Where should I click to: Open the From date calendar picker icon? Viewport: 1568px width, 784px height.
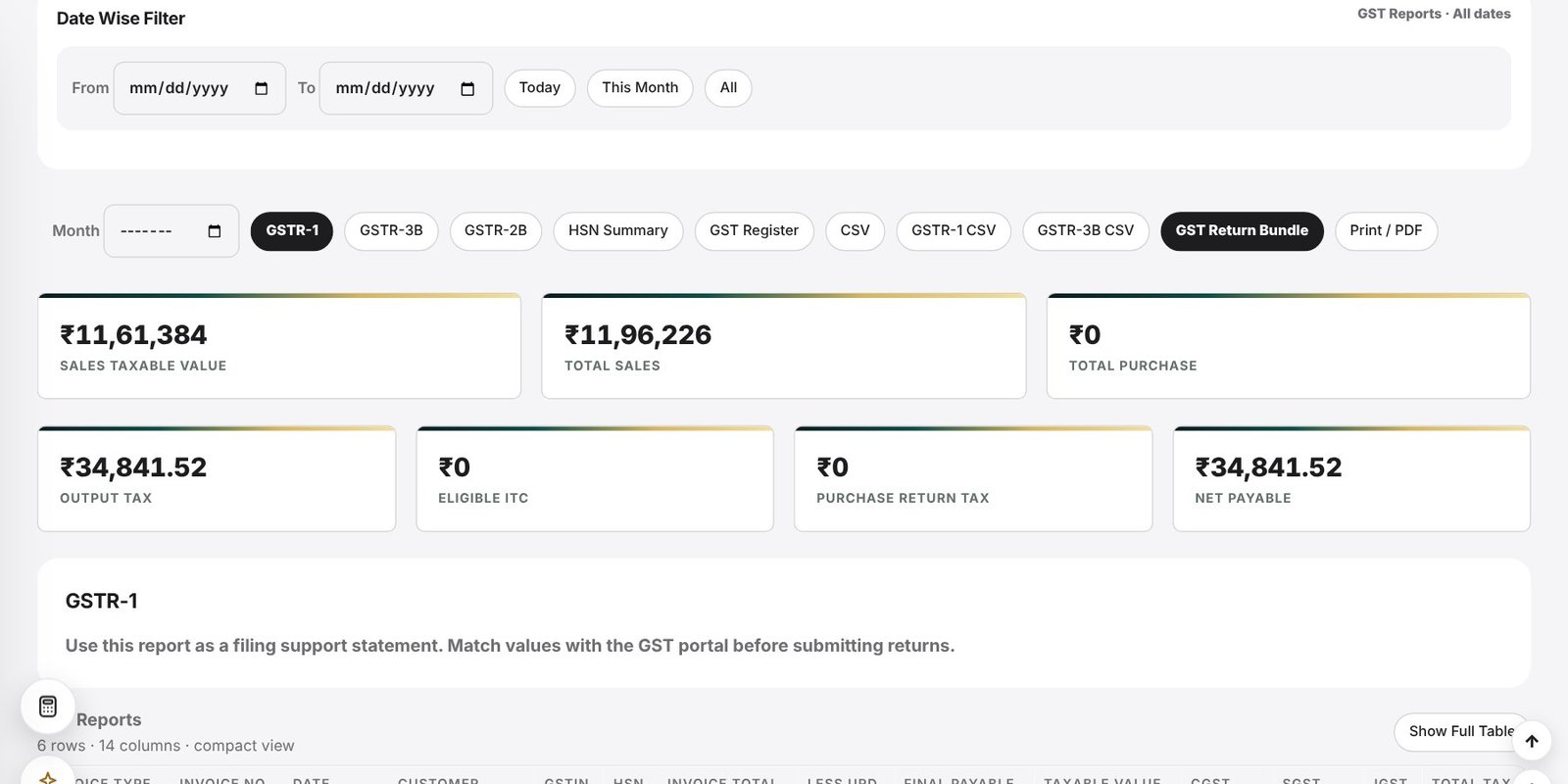(x=261, y=88)
